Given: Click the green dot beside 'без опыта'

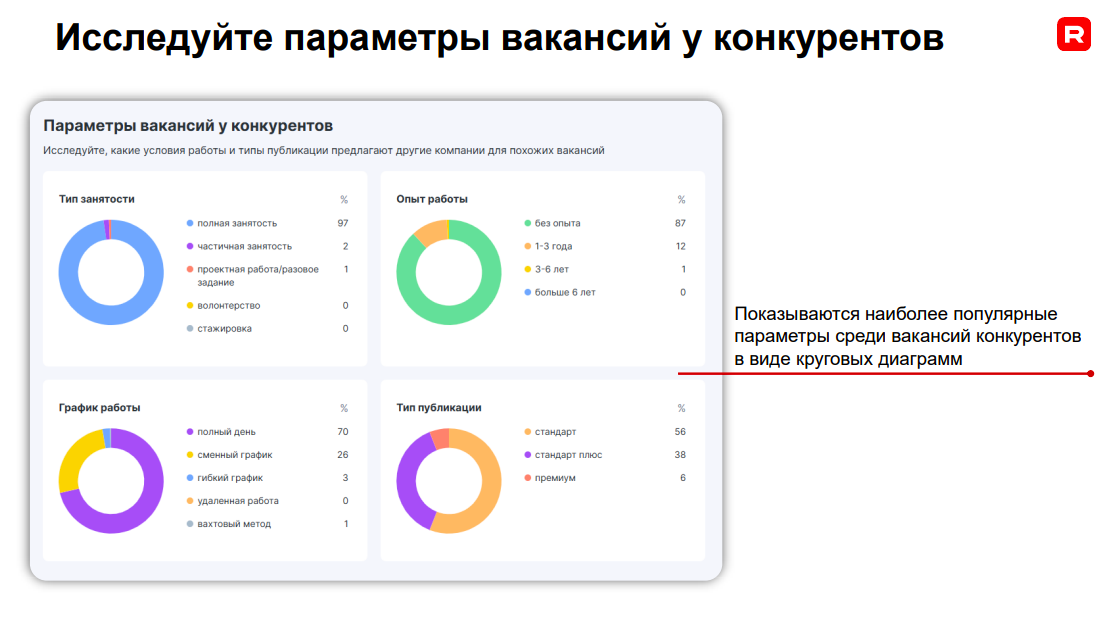Looking at the screenshot, I should pyautogui.click(x=527, y=223).
